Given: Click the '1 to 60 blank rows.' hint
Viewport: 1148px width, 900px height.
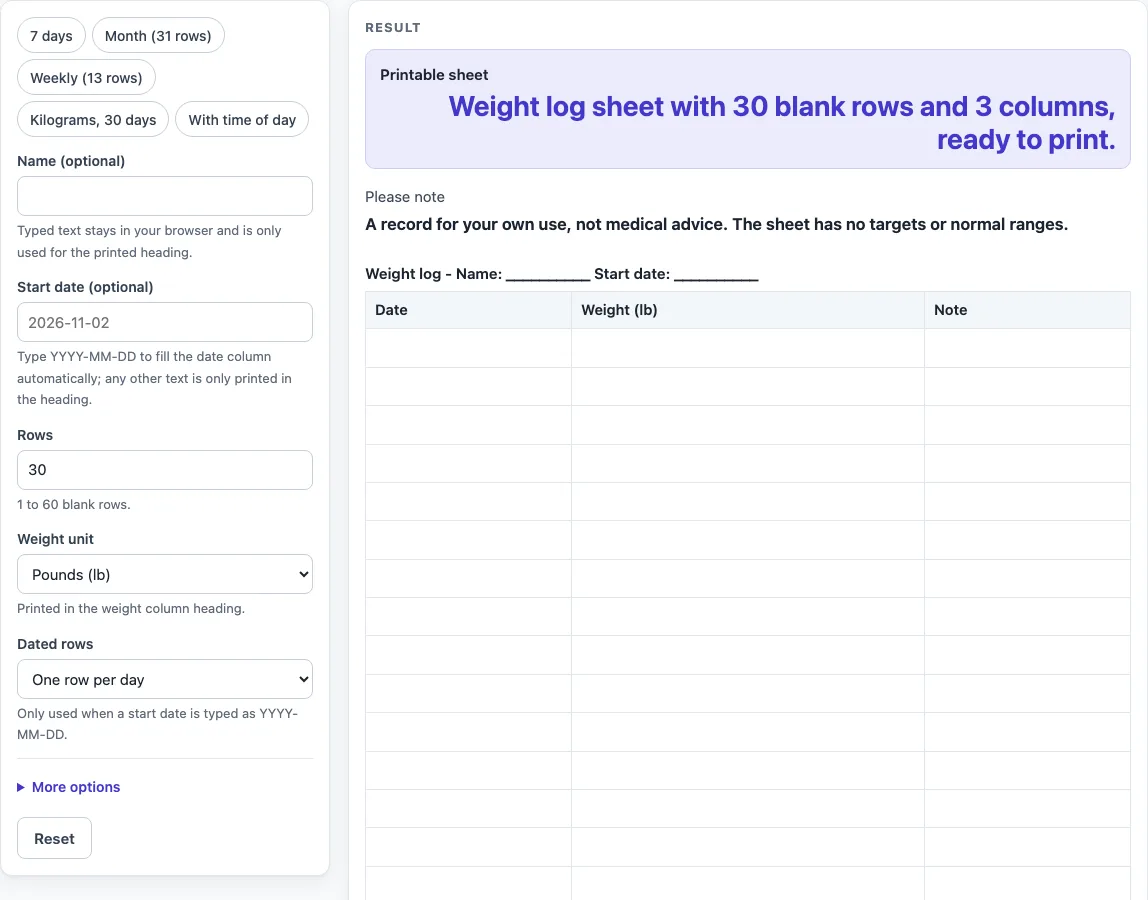Looking at the screenshot, I should (x=74, y=505).
